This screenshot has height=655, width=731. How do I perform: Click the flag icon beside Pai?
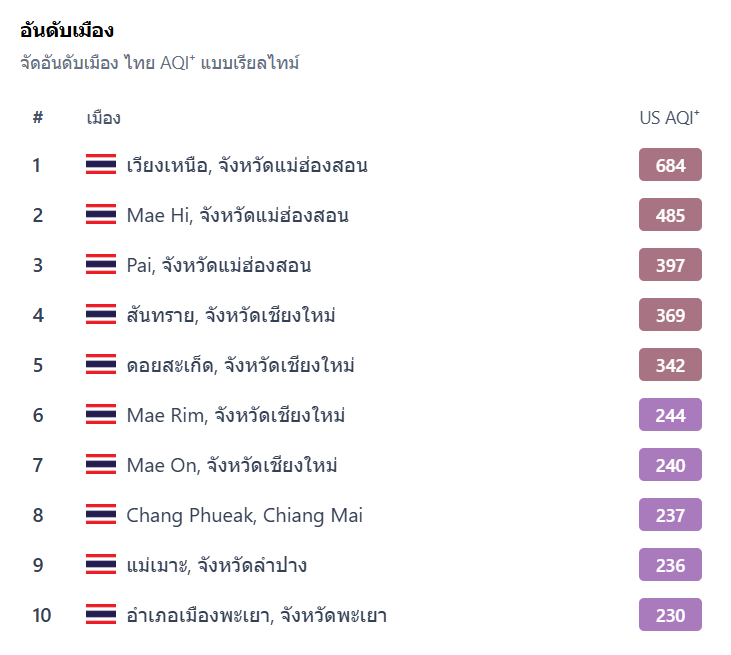101,265
